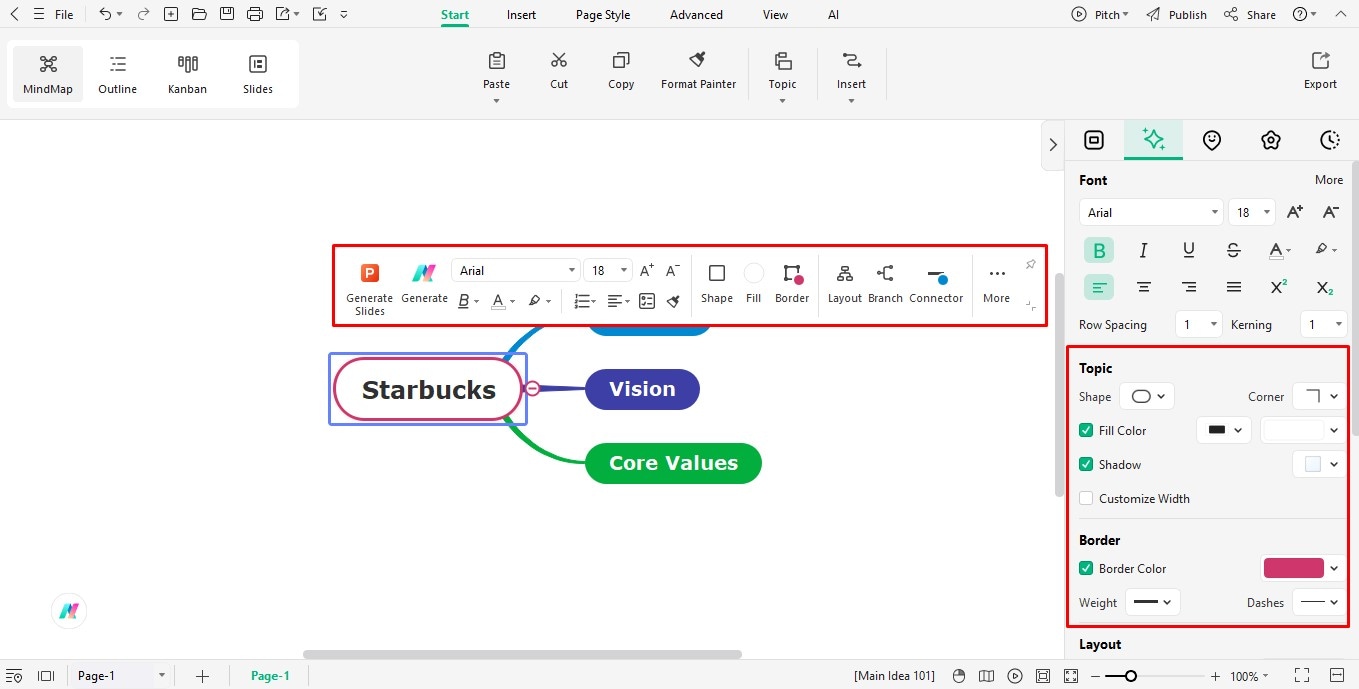
Task: Open the Arial font dropdown in side panel
Action: coord(1151,212)
